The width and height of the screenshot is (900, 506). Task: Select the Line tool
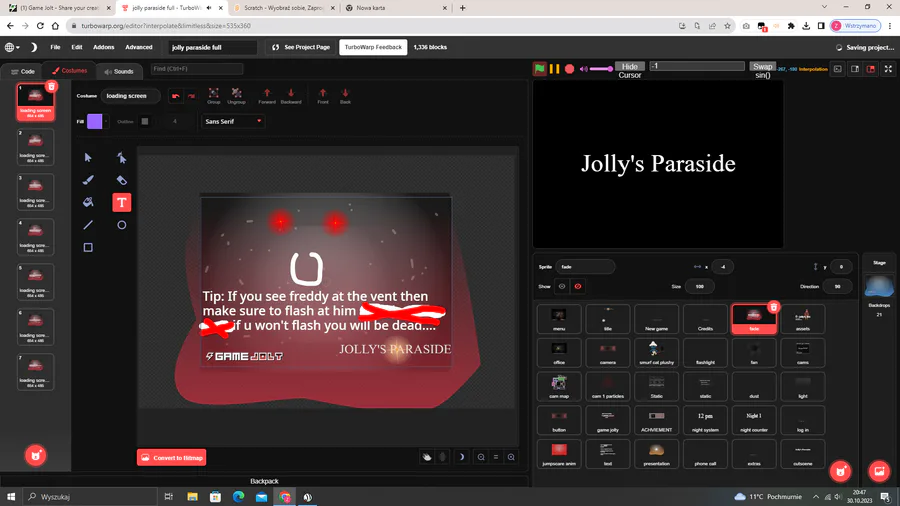[88, 225]
